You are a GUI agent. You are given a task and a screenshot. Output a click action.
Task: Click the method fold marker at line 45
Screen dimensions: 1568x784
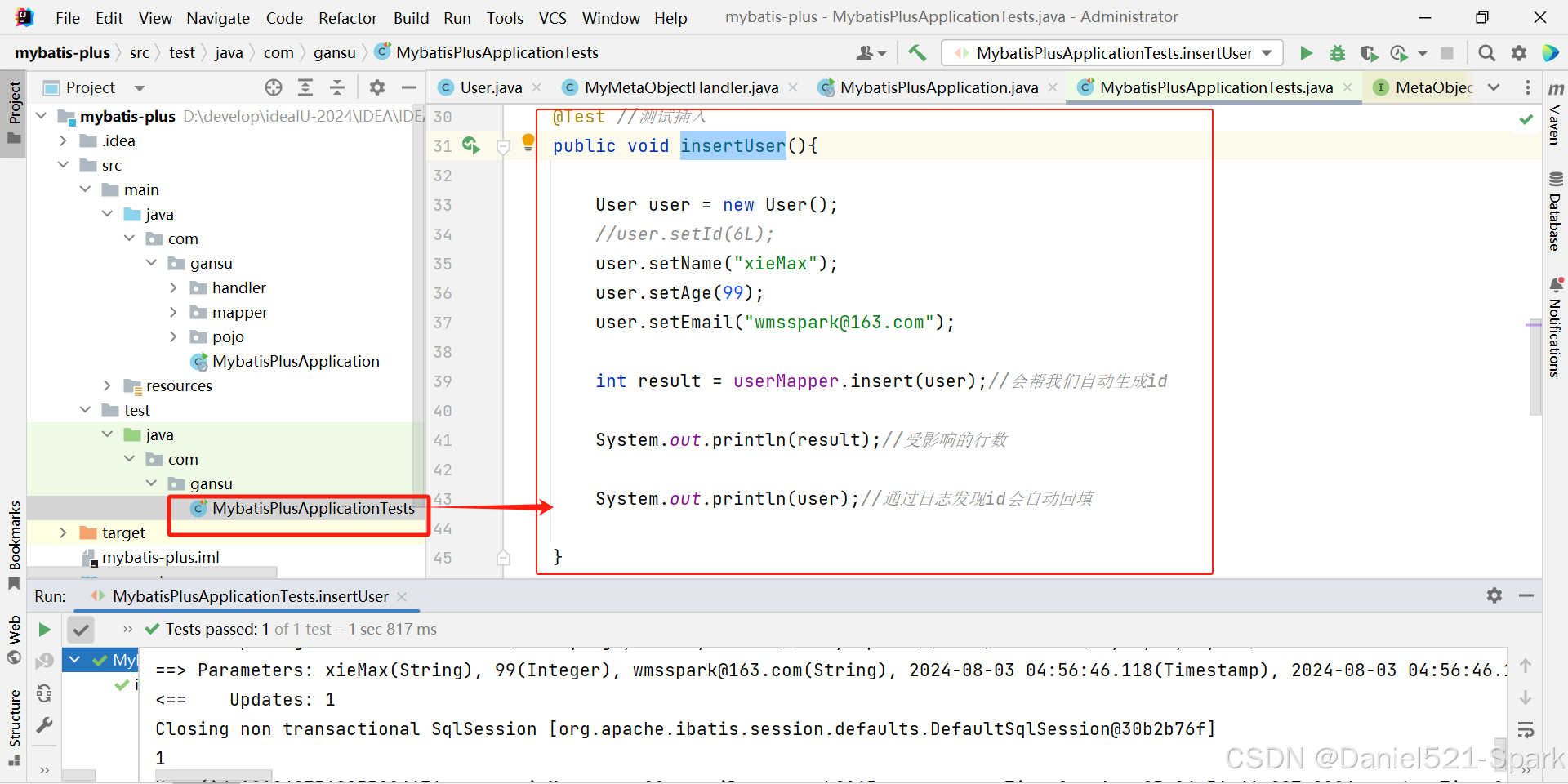pyautogui.click(x=504, y=558)
